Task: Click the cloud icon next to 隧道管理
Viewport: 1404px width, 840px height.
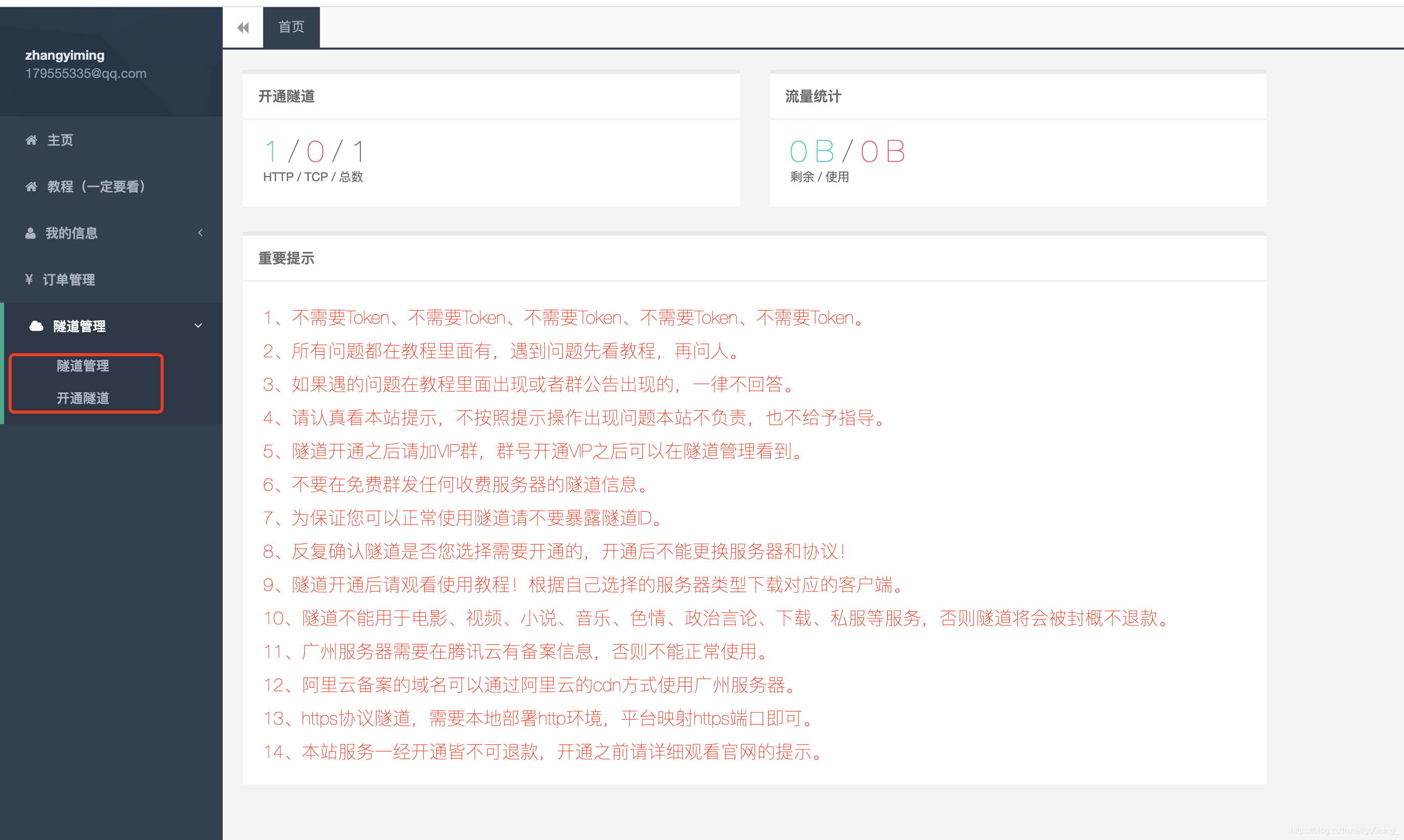Action: (x=36, y=326)
